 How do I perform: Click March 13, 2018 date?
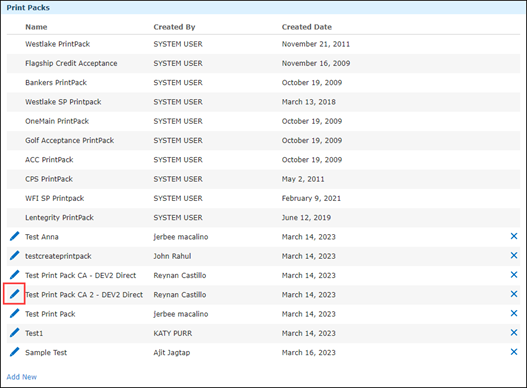tap(309, 102)
